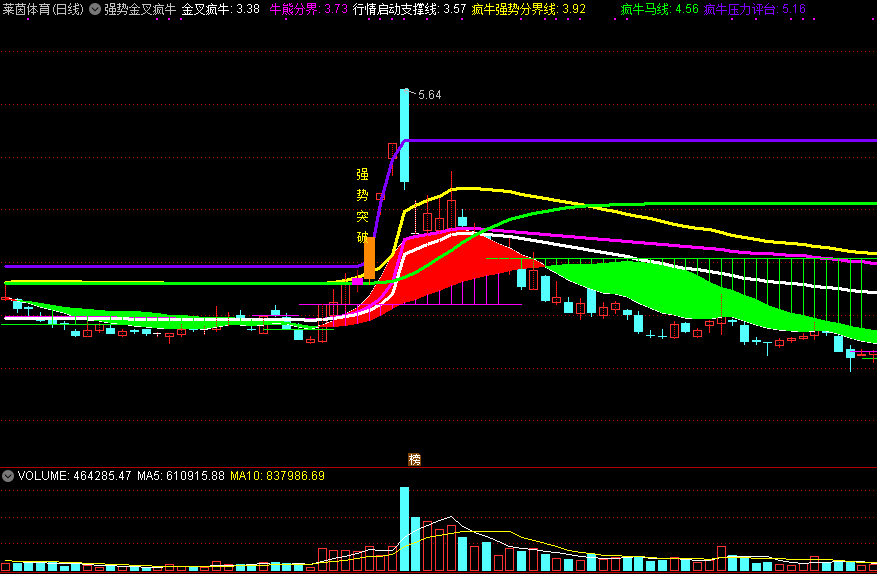877x574 pixels.
Task: Select the MA5: 610915.88 readout
Action: (181, 476)
